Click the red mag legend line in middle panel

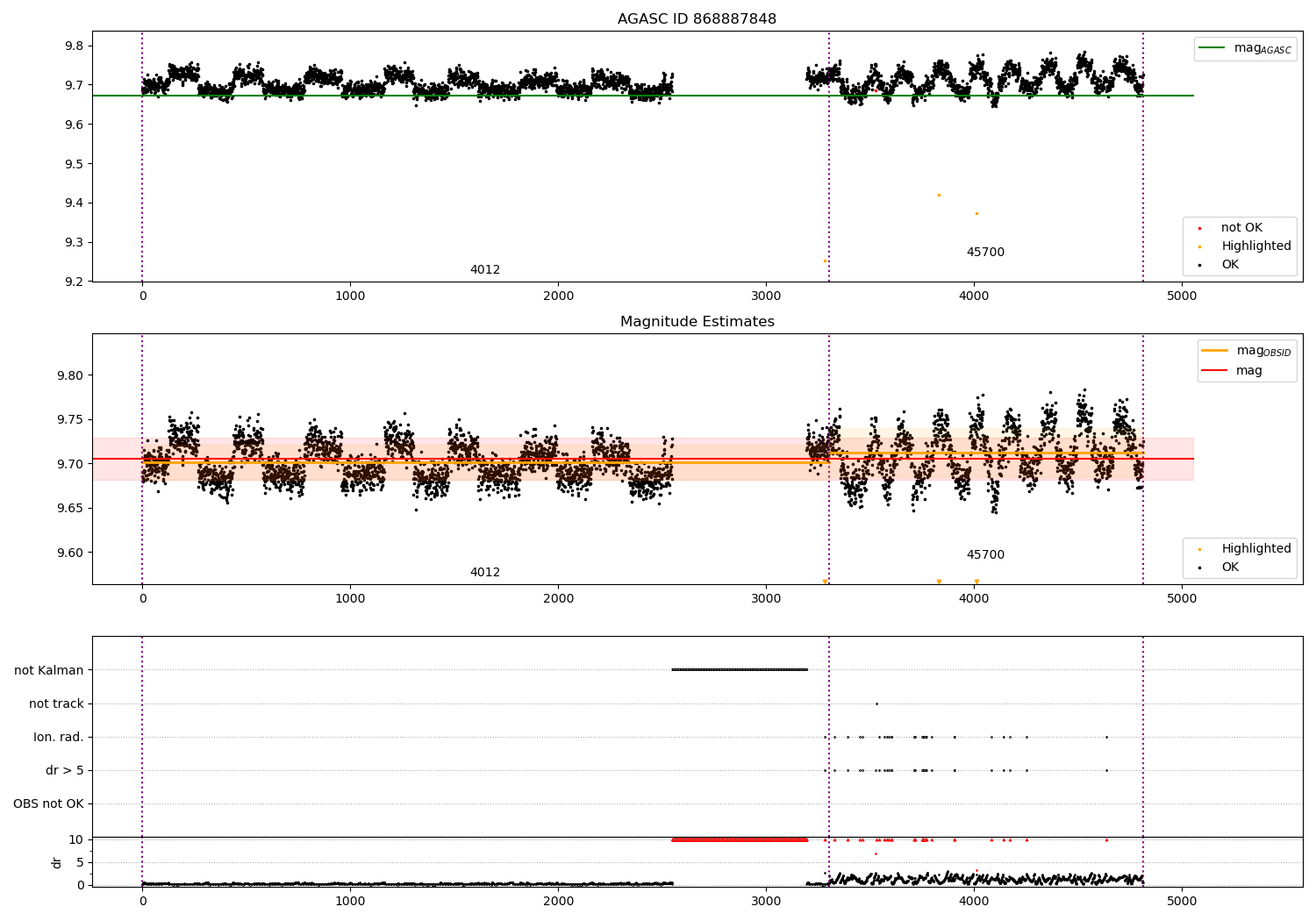pyautogui.click(x=1214, y=371)
